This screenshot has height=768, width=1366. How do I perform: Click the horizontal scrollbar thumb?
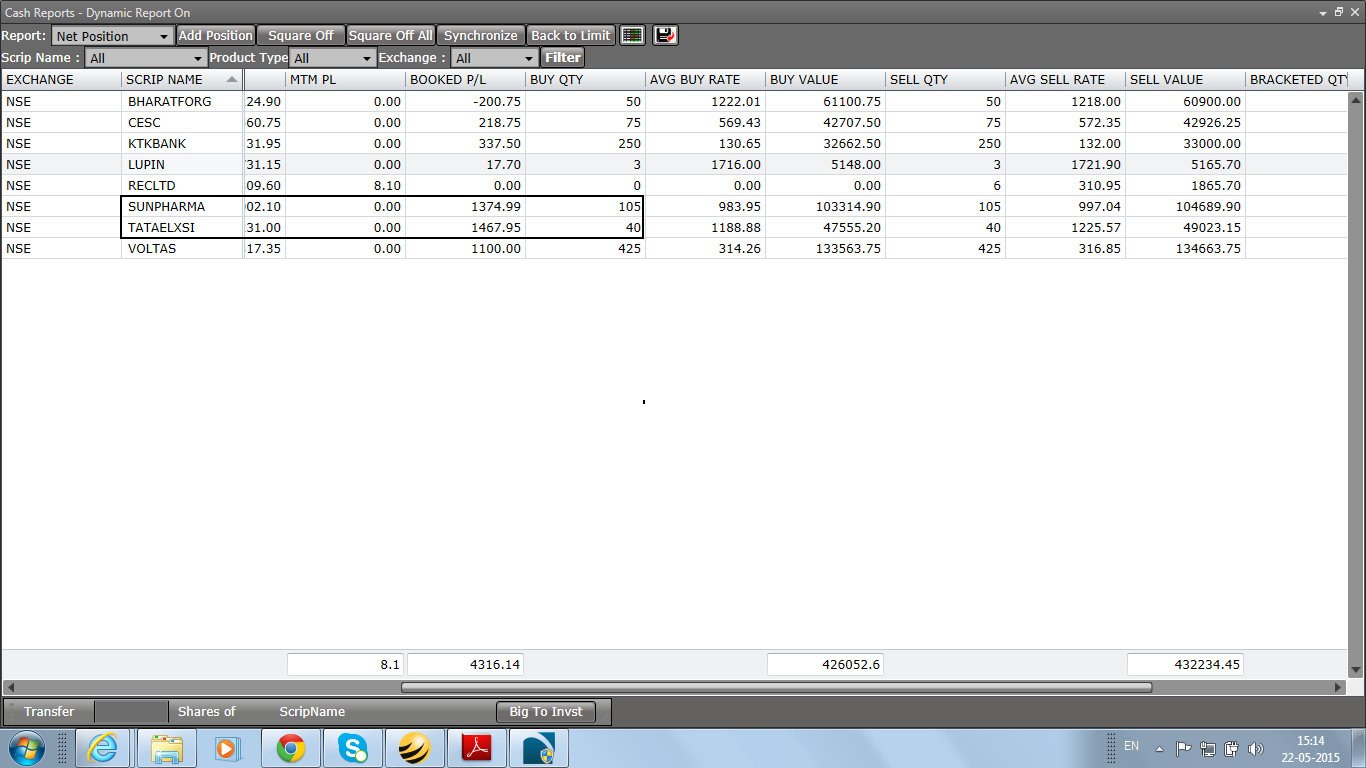point(776,687)
